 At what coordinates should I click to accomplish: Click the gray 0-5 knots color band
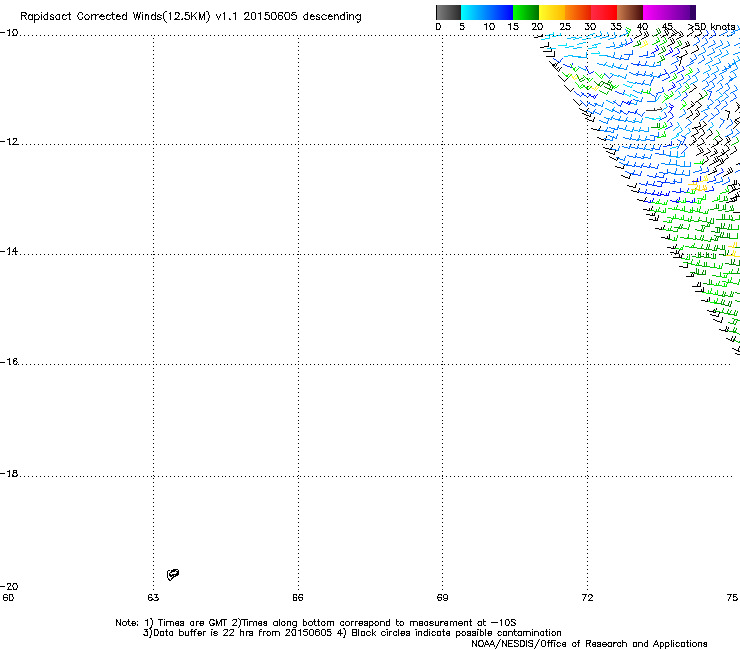tap(448, 12)
